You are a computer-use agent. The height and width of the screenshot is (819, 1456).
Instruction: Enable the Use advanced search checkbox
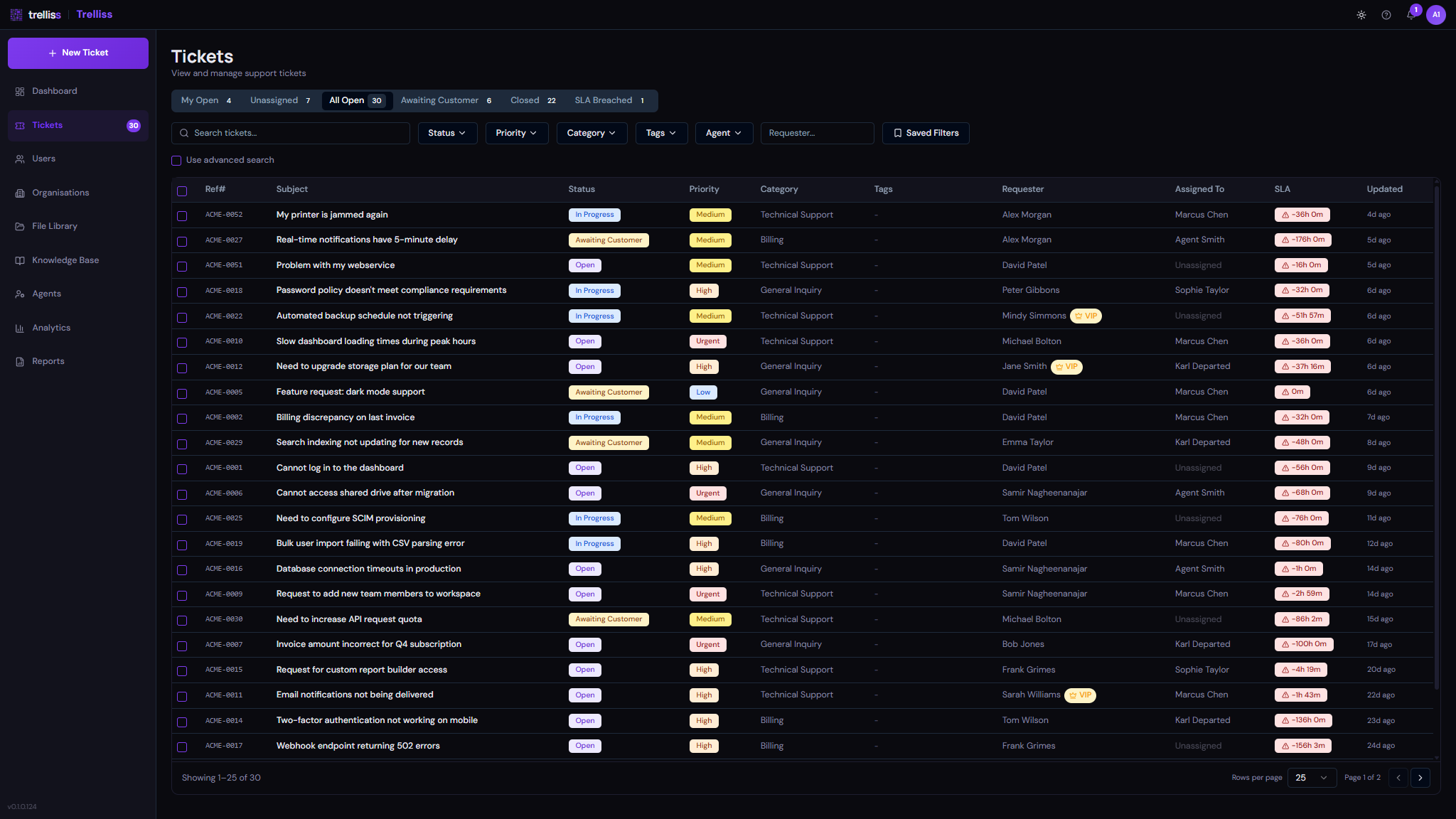tap(176, 161)
